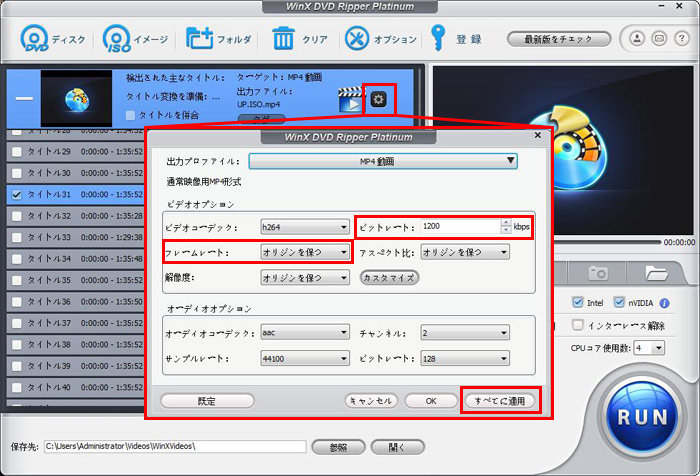Select Title 34 row 1:35:48
This screenshot has width=700, height=476.
pyautogui.click(x=76, y=259)
